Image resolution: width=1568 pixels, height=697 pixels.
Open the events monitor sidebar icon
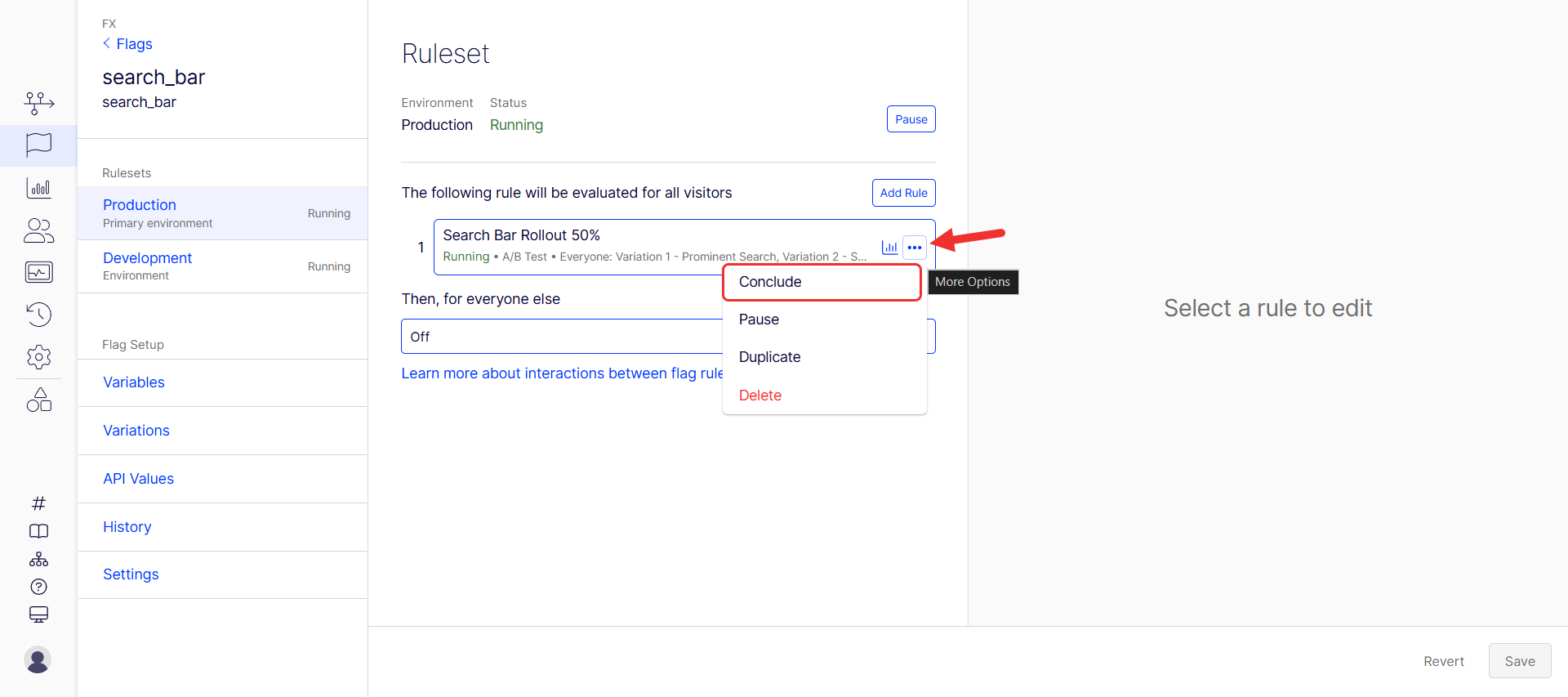pyautogui.click(x=38, y=272)
